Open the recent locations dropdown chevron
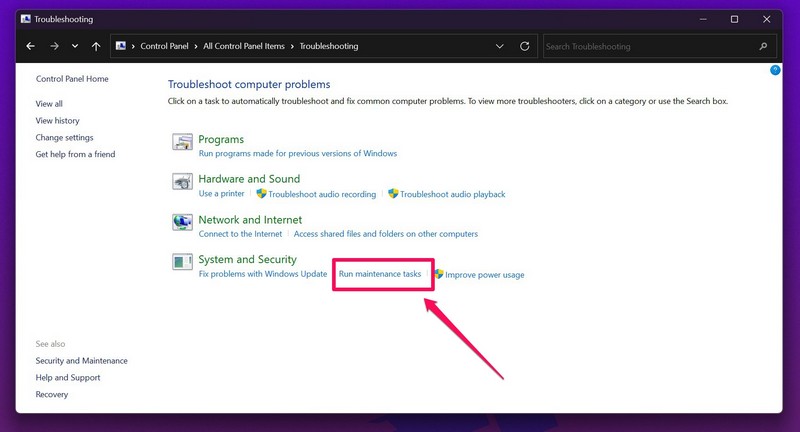The width and height of the screenshot is (800, 432). (x=75, y=46)
